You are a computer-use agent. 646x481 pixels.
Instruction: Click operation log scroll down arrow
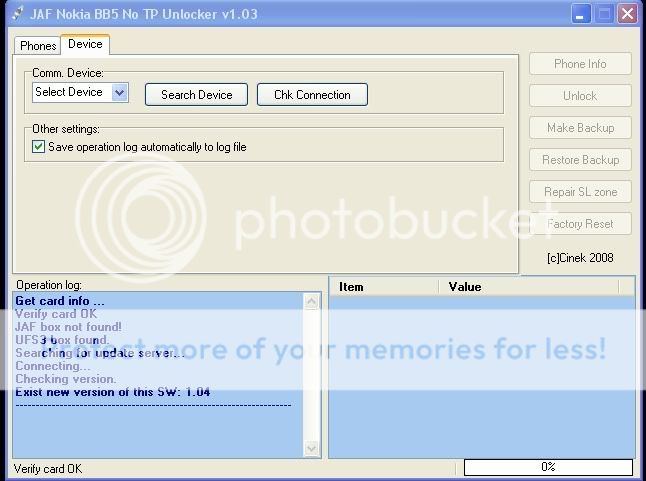point(311,448)
